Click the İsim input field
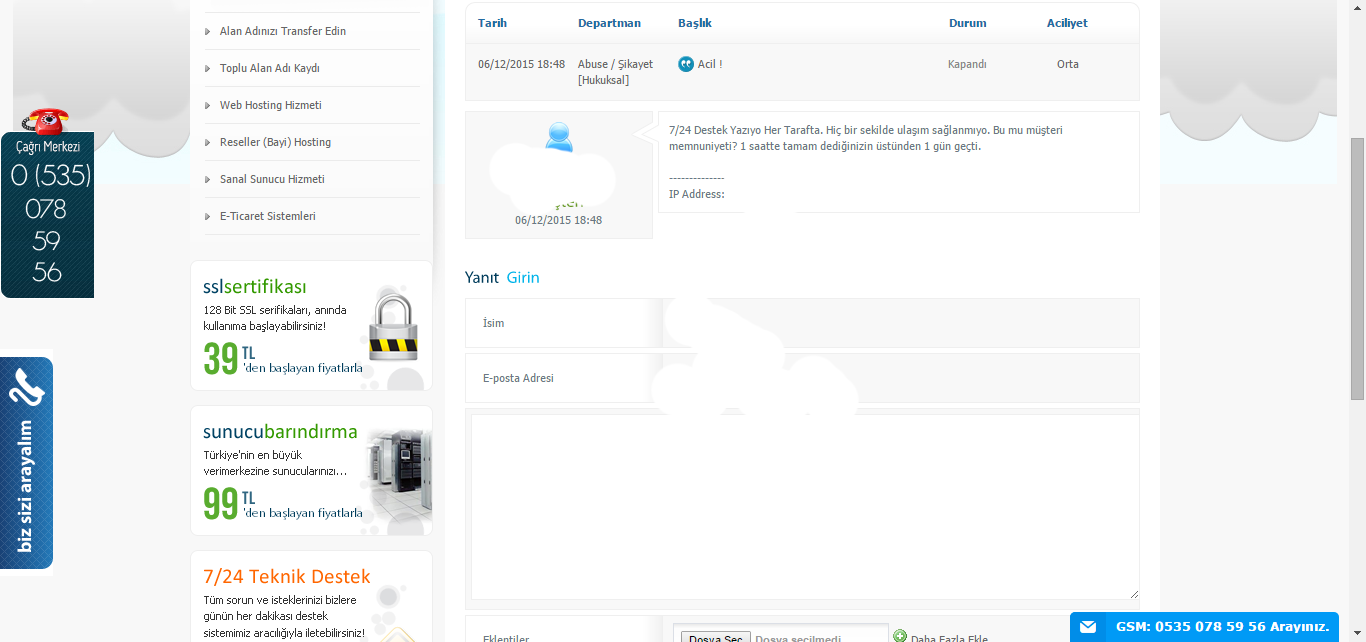Screen dimensions: 1366x642 click(x=901, y=323)
